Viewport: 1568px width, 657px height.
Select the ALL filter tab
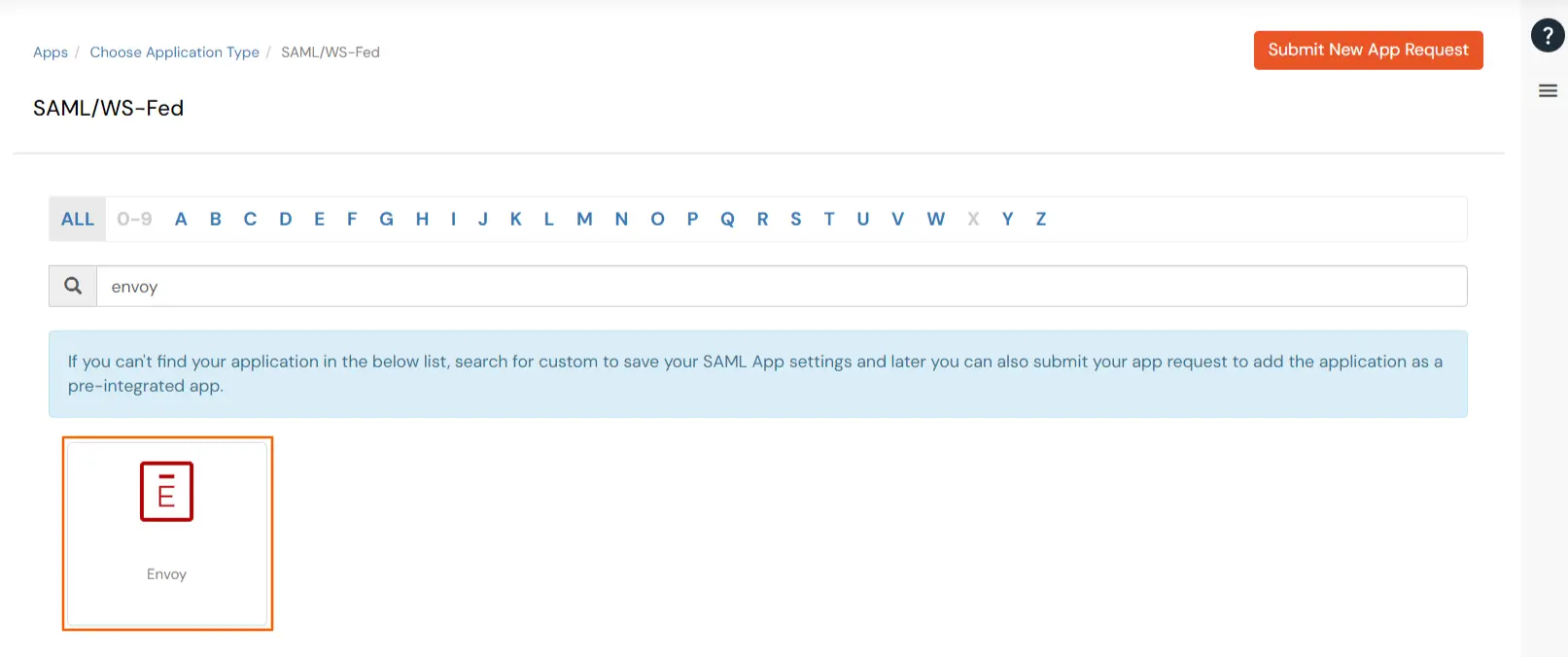click(x=78, y=220)
